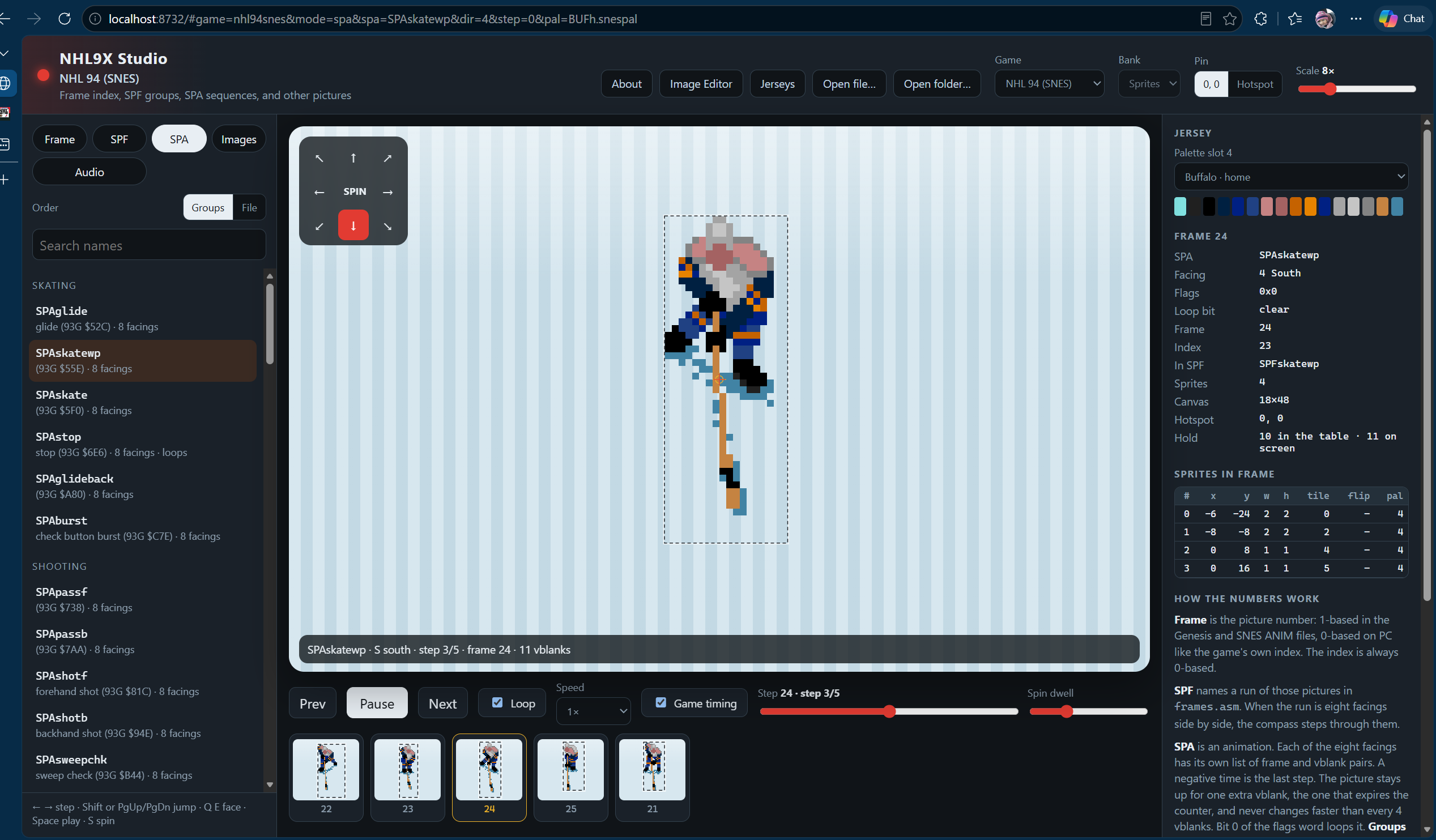Adjust the Step slider

pos(888,711)
